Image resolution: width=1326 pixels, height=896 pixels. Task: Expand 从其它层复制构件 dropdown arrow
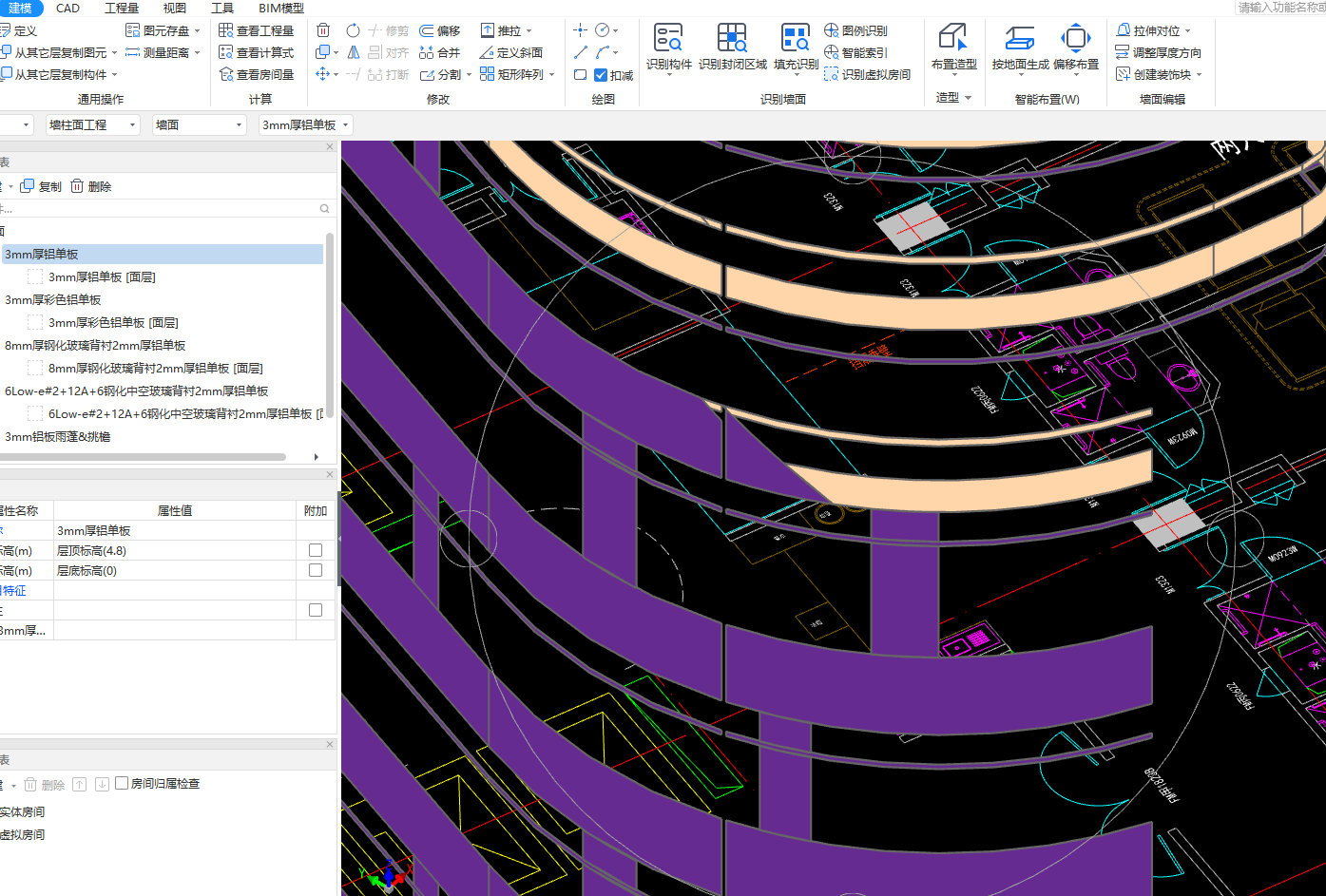(115, 75)
